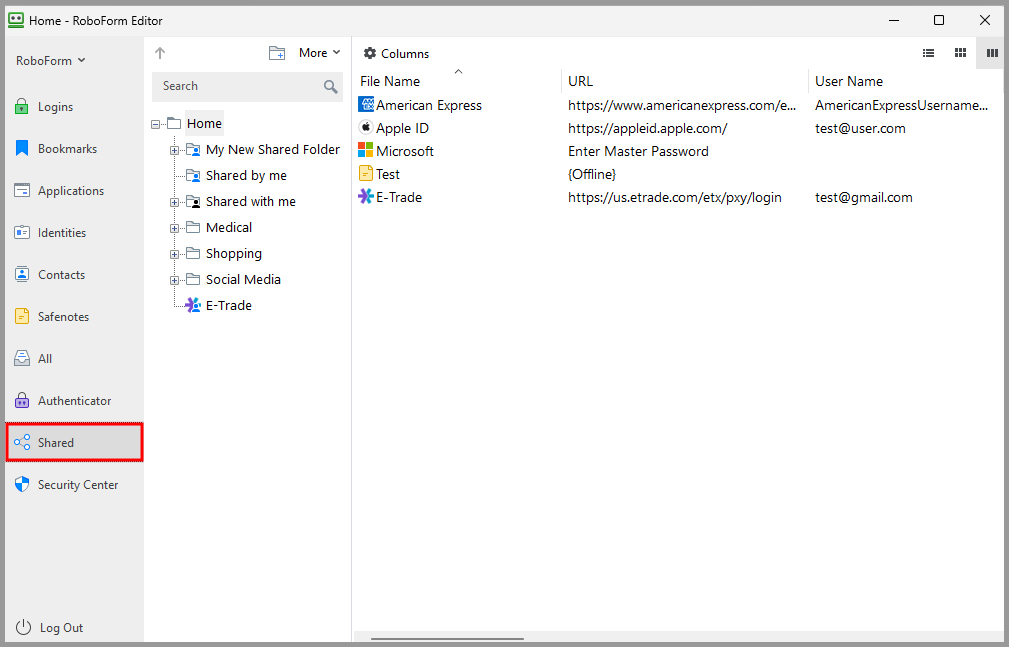Select Shared with me folder

tap(250, 202)
